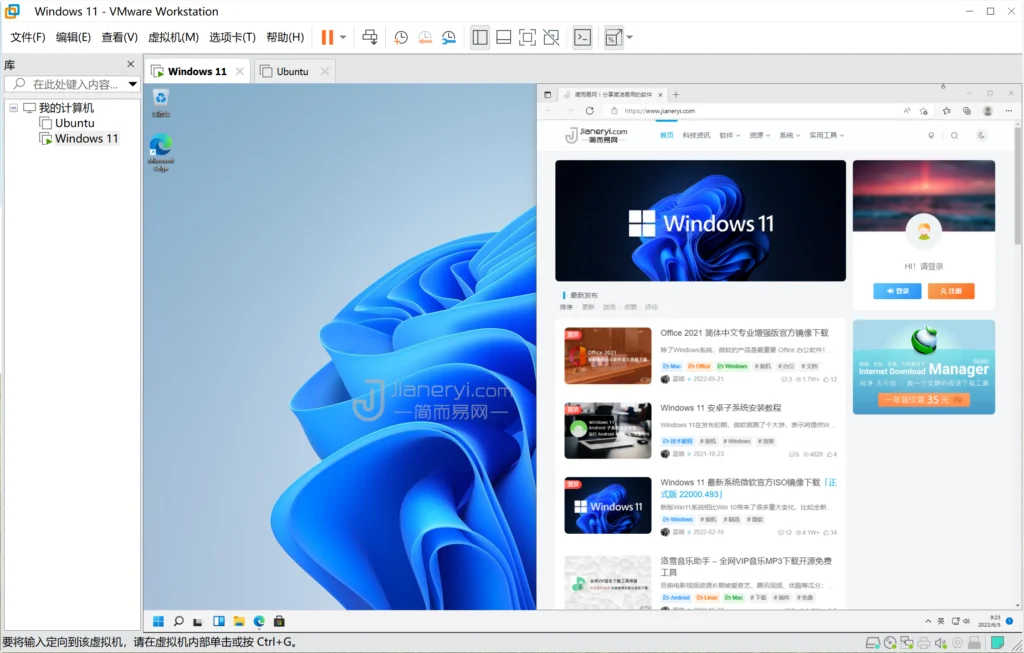Open the Office 2021 article title
Image resolution: width=1024 pixels, height=653 pixels.
(x=744, y=332)
